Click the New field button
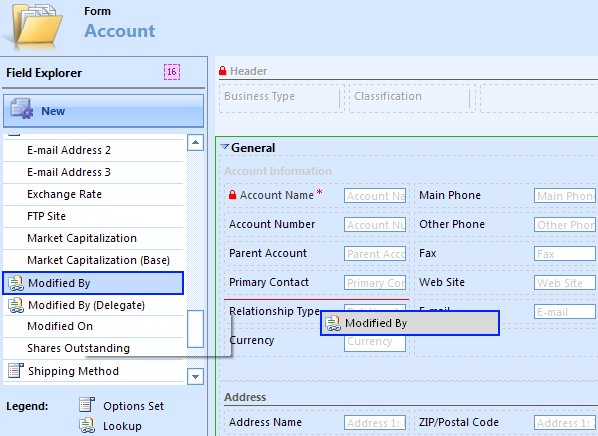598x436 pixels. click(x=103, y=111)
